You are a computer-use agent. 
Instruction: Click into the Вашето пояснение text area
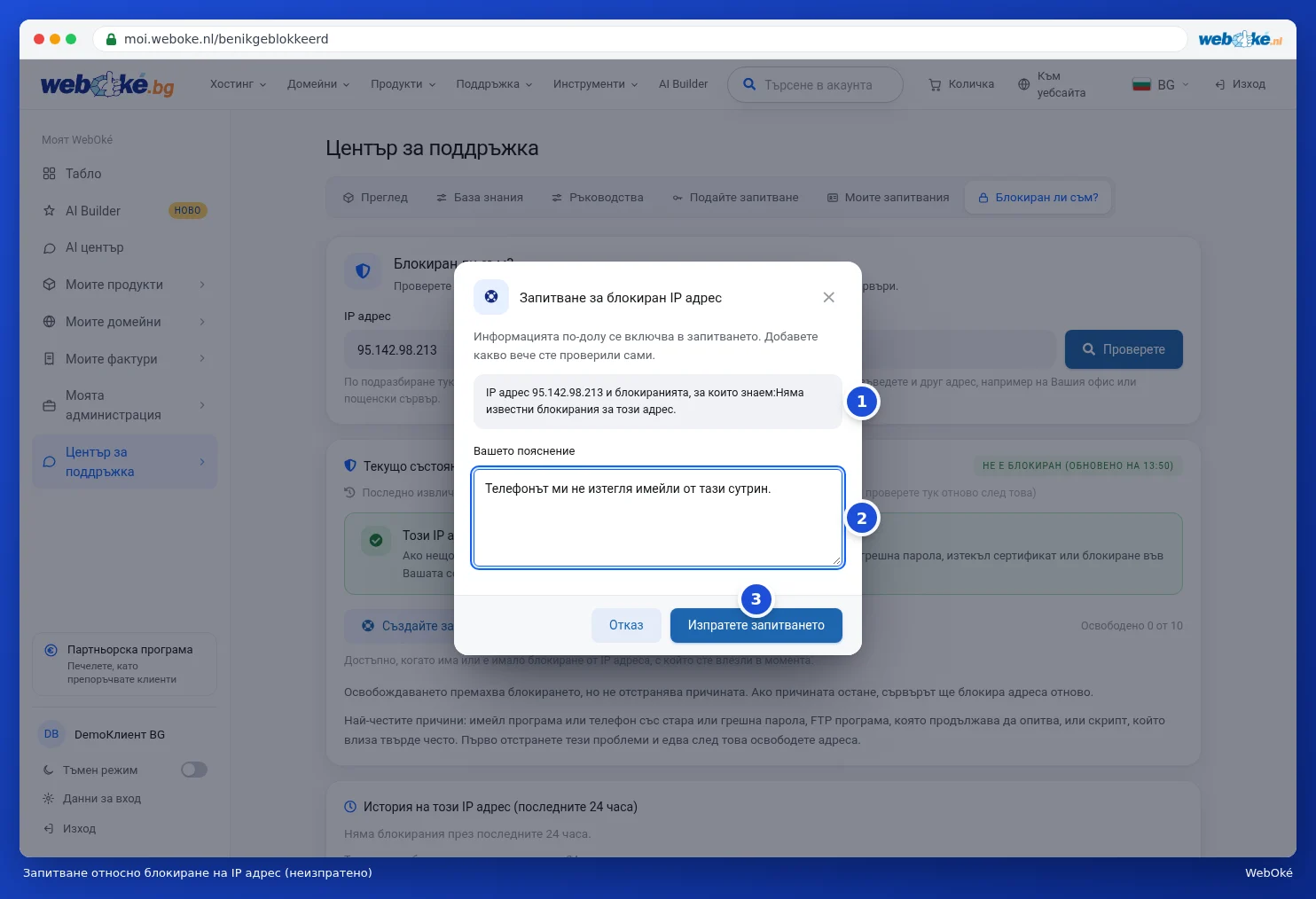click(x=658, y=518)
